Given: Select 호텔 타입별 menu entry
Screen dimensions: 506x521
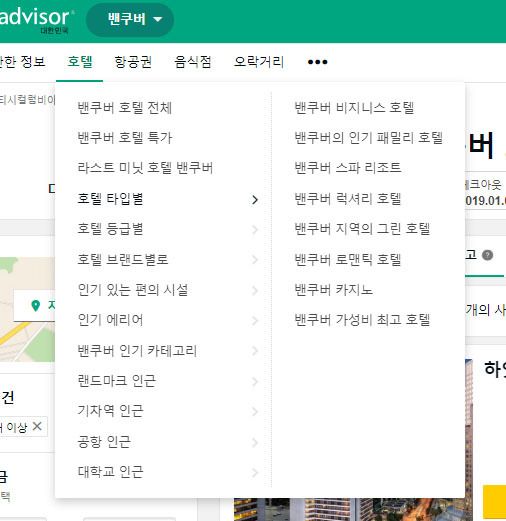Looking at the screenshot, I should [x=110, y=199].
